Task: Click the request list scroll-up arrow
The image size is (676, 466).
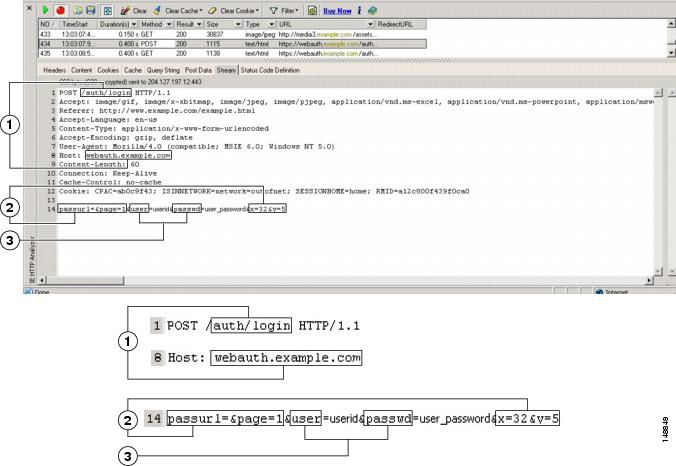Action: 671,24
